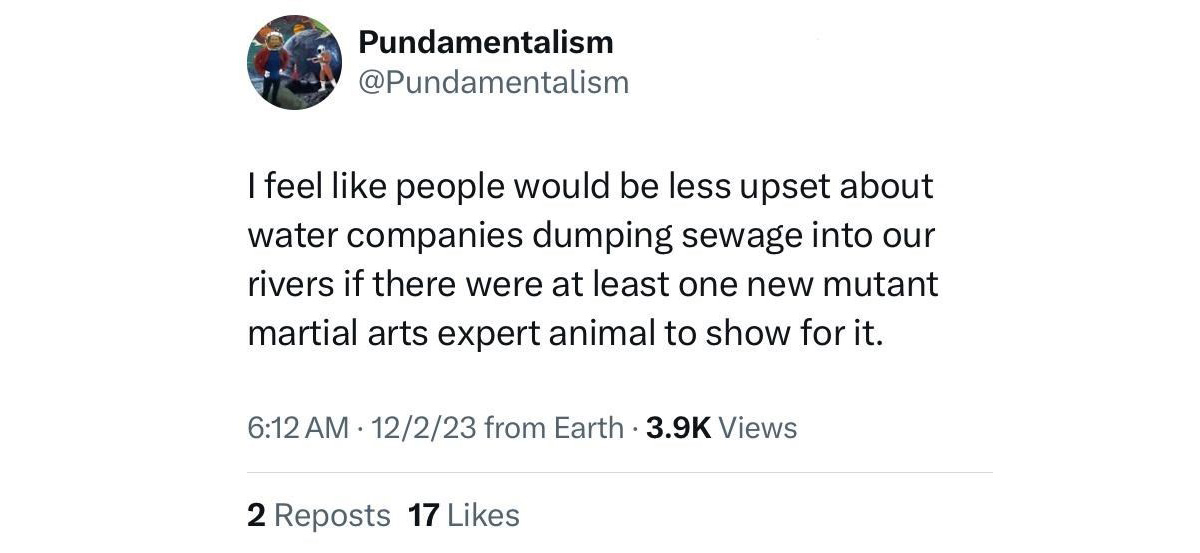Click the word "mutant" in the tweet

click(881, 284)
